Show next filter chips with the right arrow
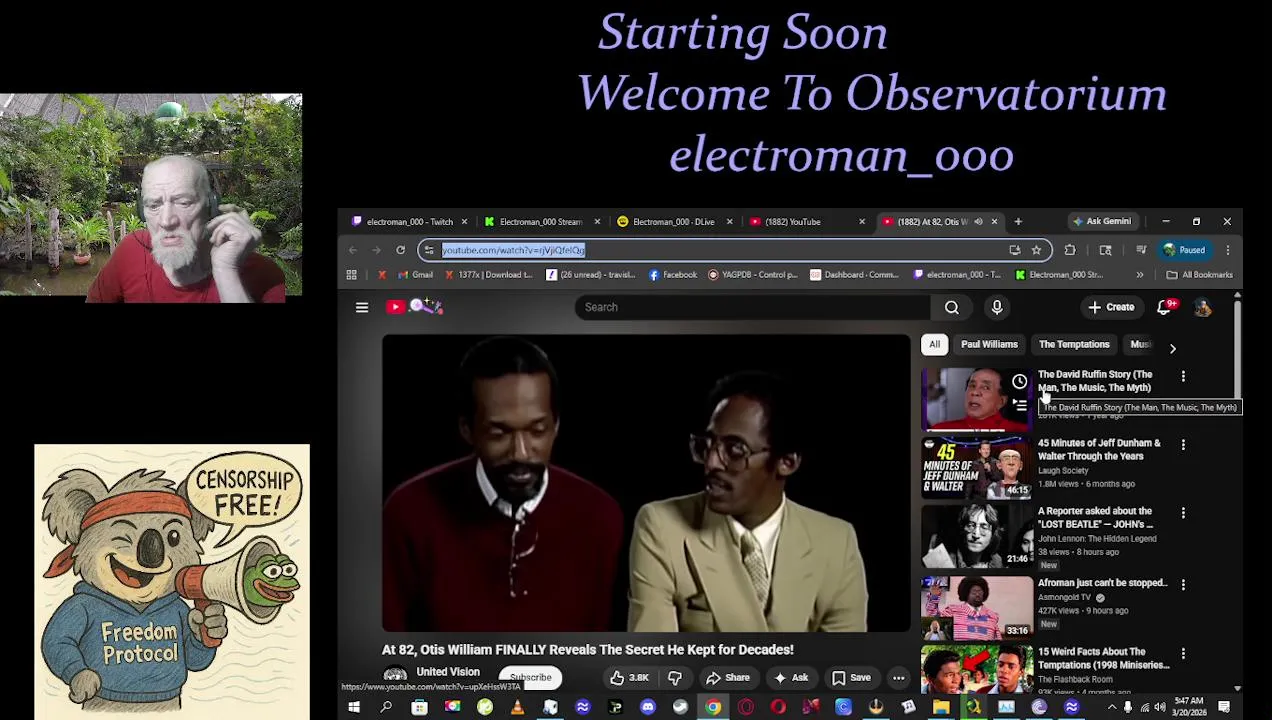1272x720 pixels. click(x=1172, y=348)
